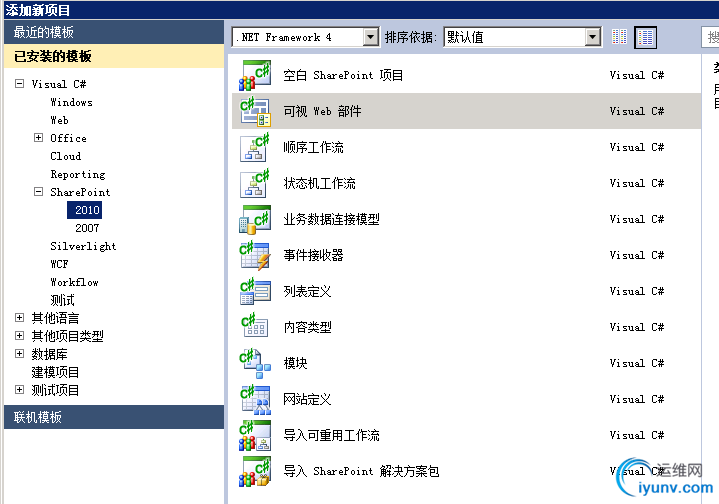This screenshot has width=719, height=504.
Task: Collapse the Visual C# tree node
Action: pyautogui.click(x=19, y=83)
